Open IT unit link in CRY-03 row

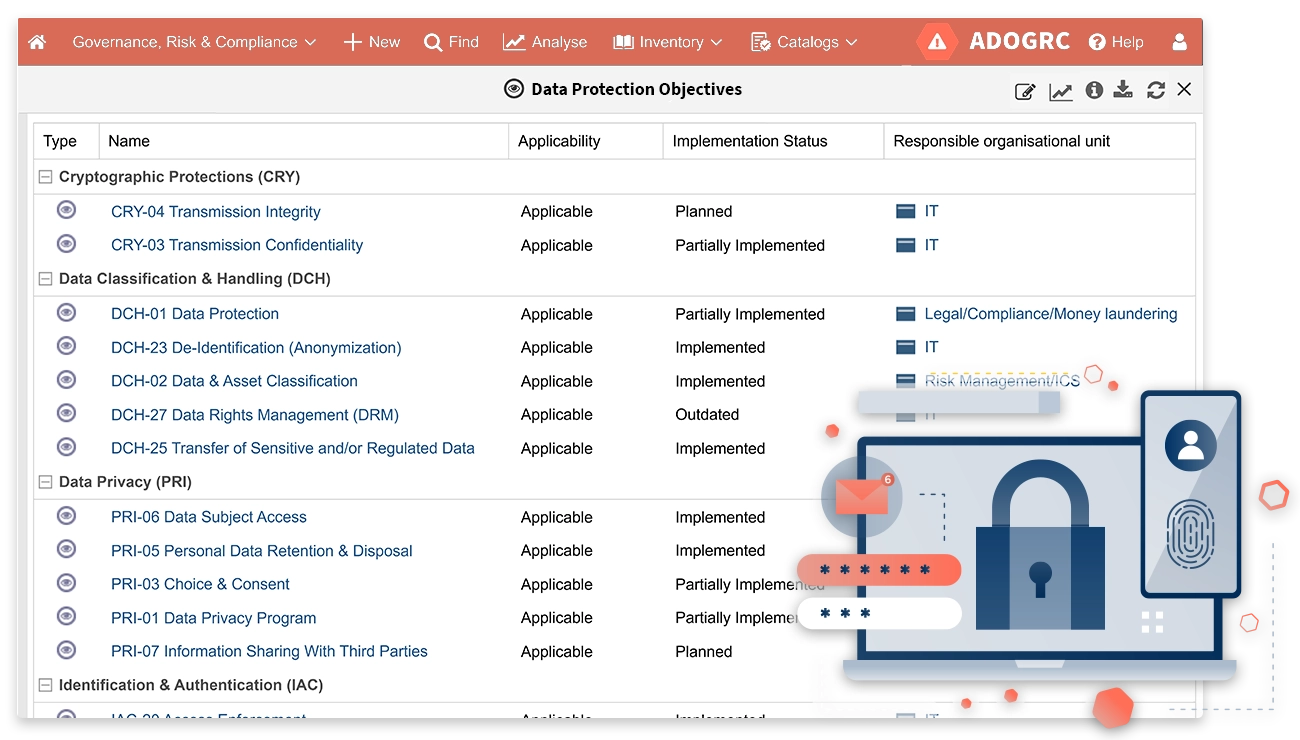(931, 245)
